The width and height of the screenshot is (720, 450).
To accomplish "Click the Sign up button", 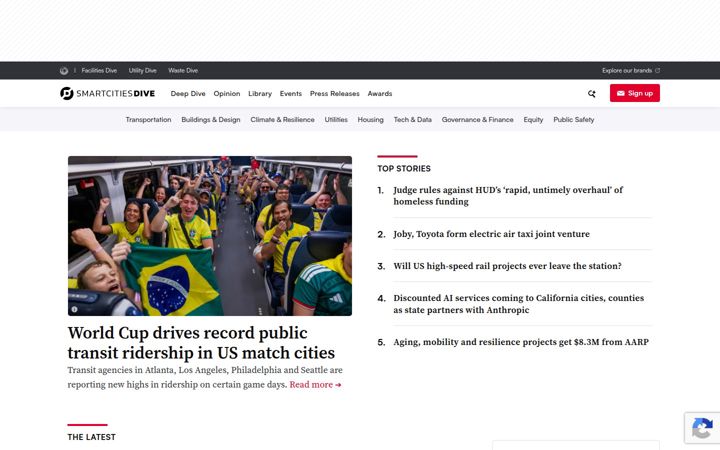I will click(x=635, y=93).
